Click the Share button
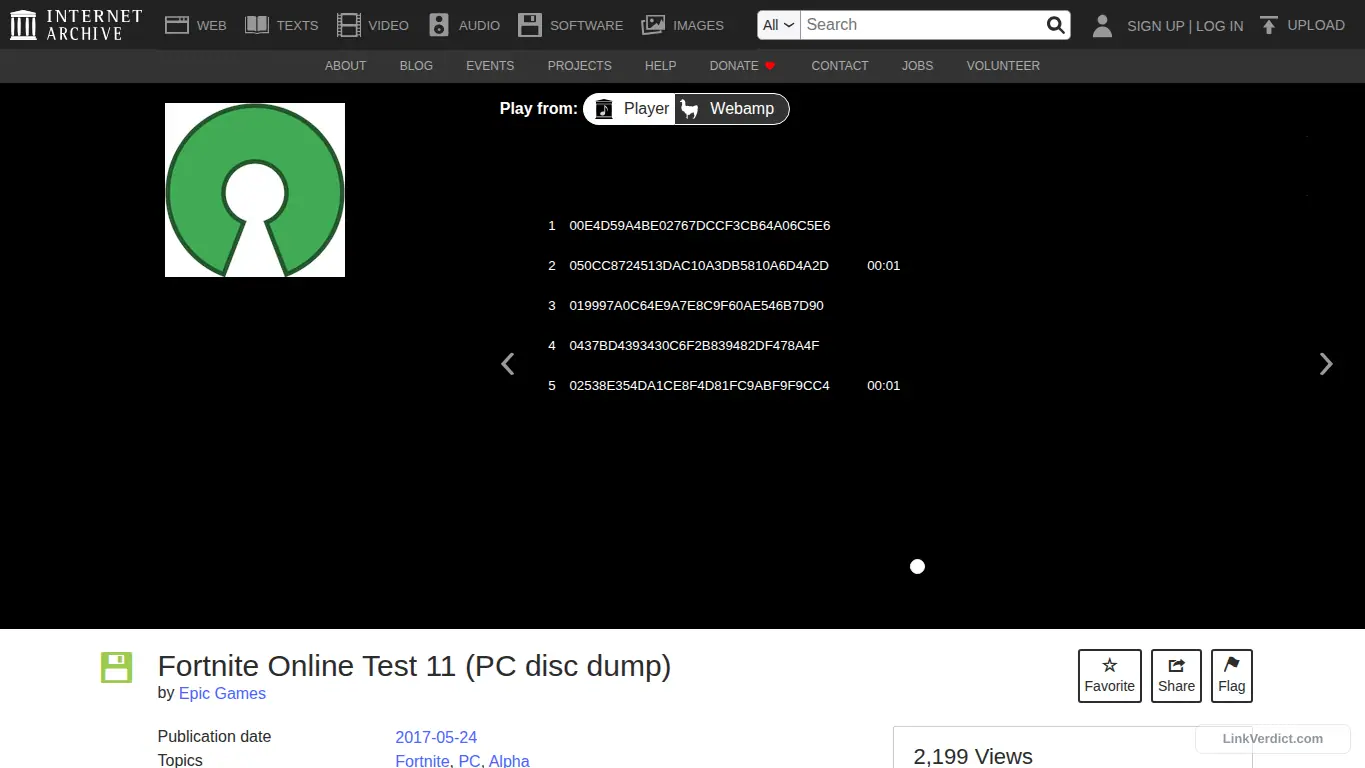1365x768 pixels. click(1176, 676)
